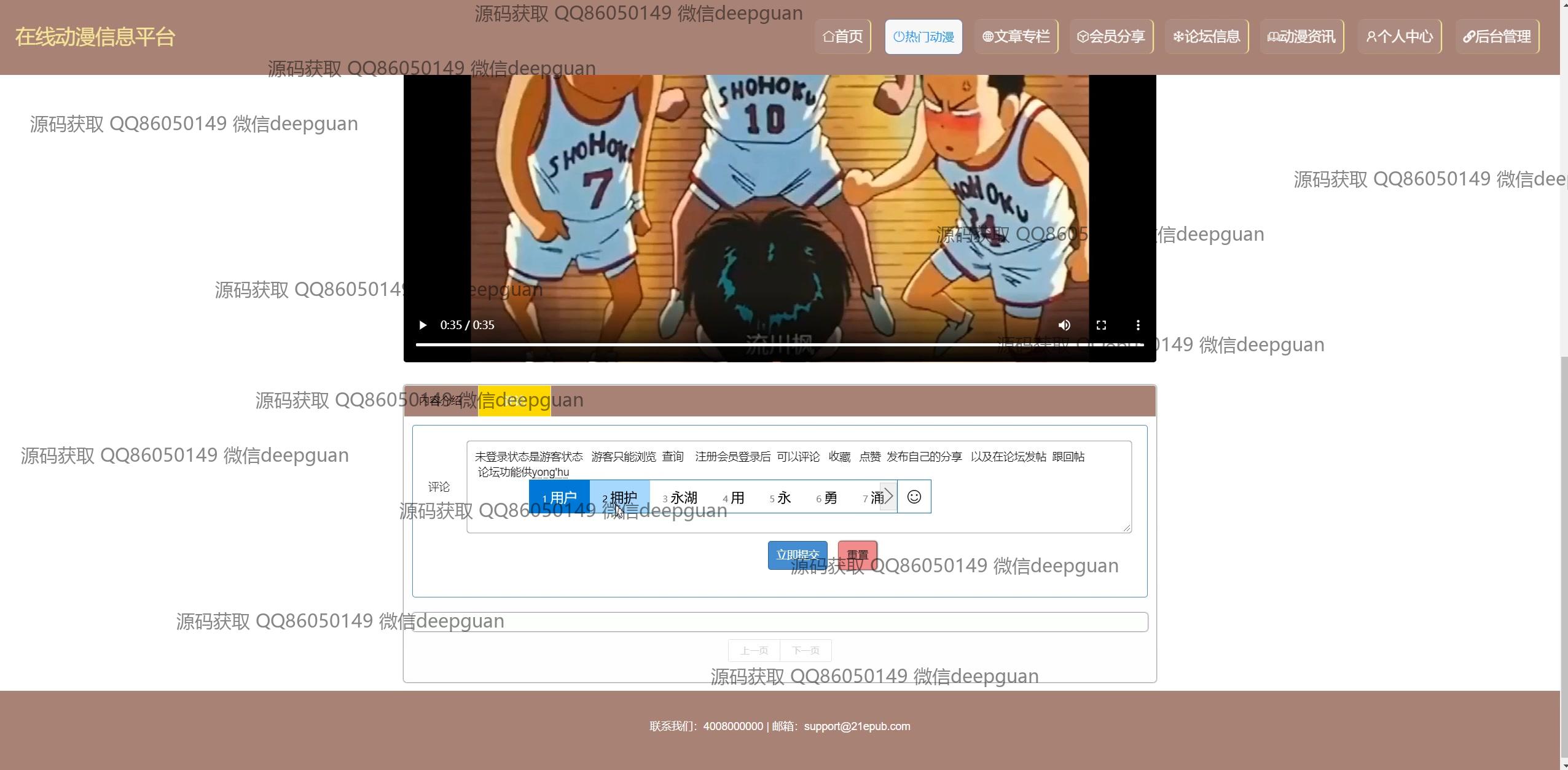Go to next page 下一页
The width and height of the screenshot is (1568, 770).
[806, 650]
